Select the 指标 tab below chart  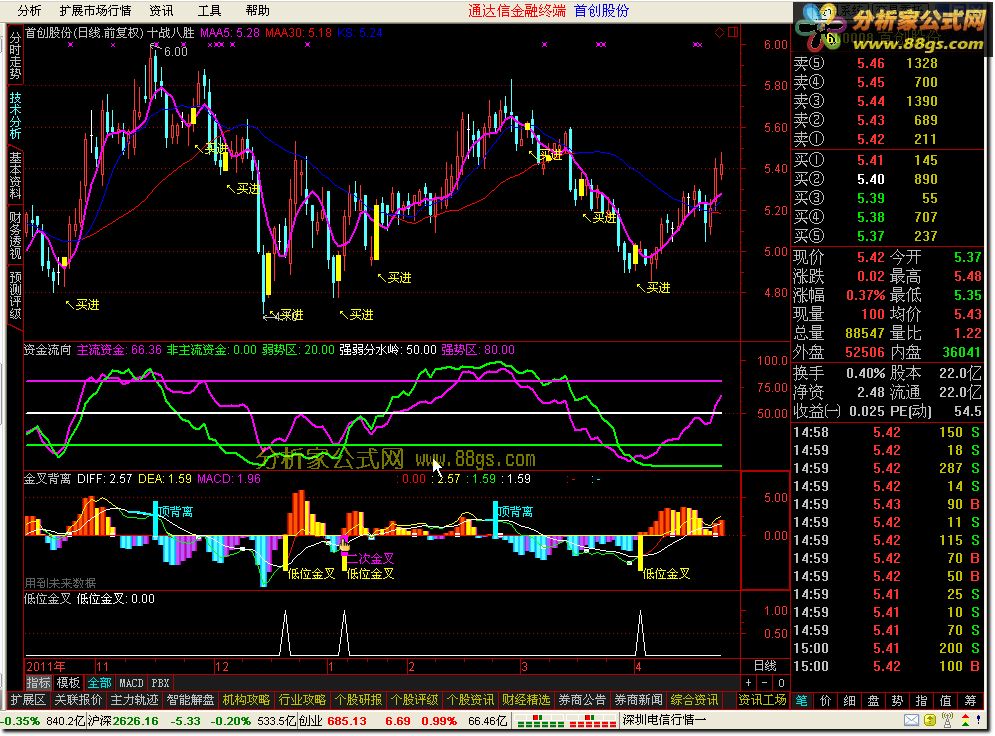tap(38, 683)
